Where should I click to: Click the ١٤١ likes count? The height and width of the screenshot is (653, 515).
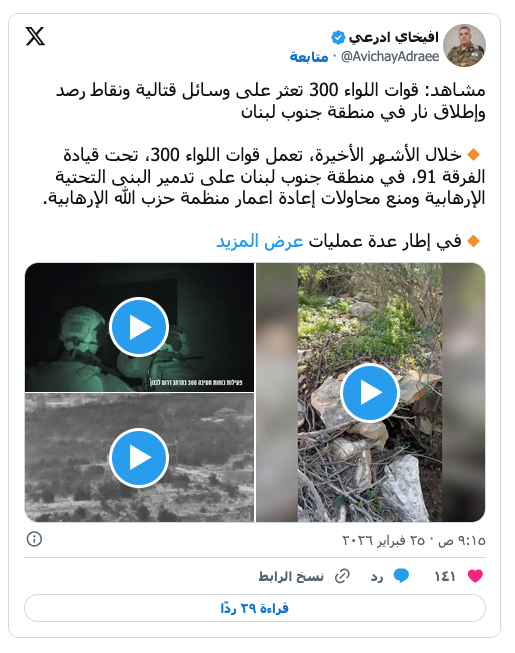click(445, 577)
